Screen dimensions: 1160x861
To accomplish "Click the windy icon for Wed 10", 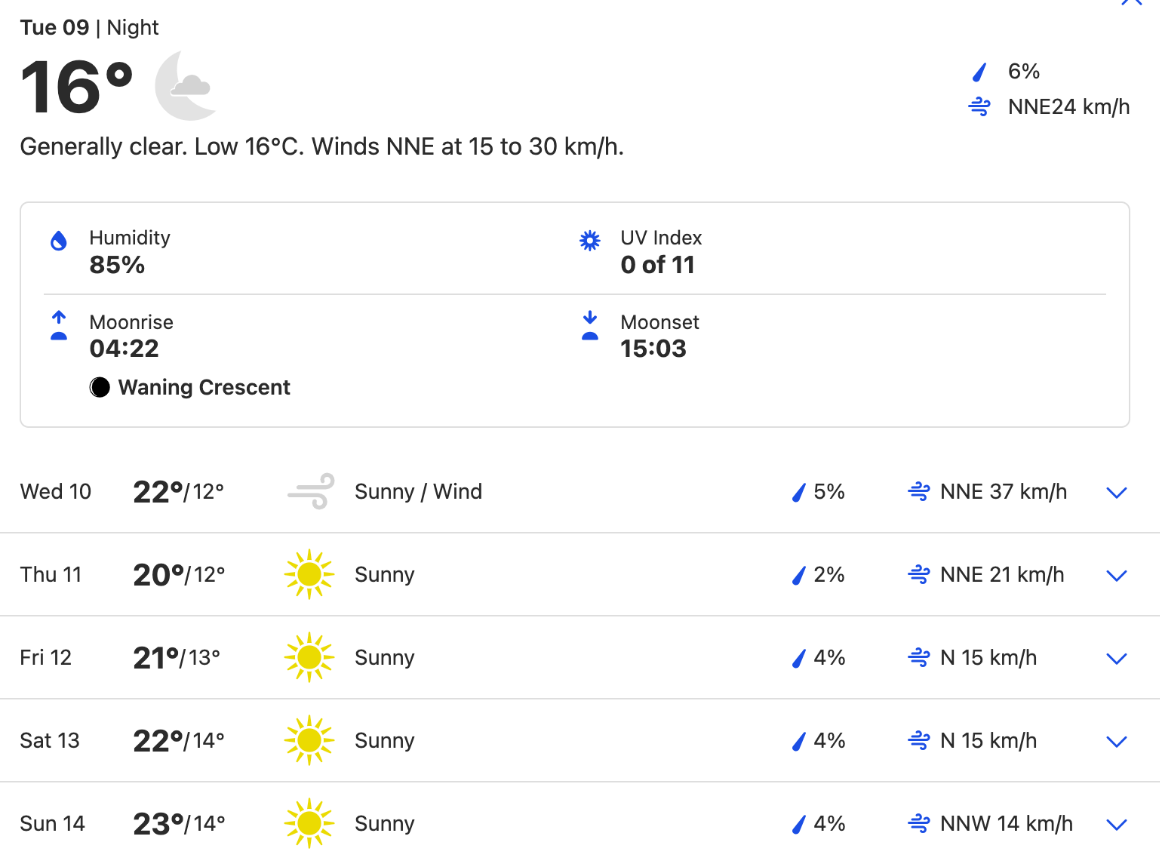I will 311,491.
